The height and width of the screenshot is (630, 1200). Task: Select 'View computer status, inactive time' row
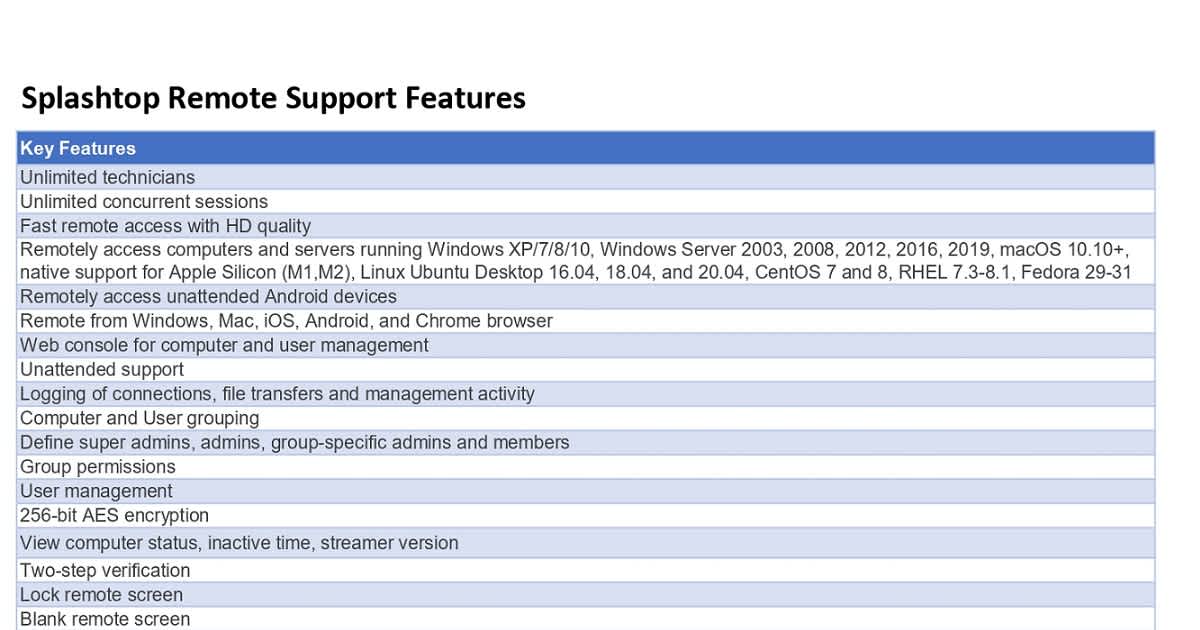[x=586, y=543]
